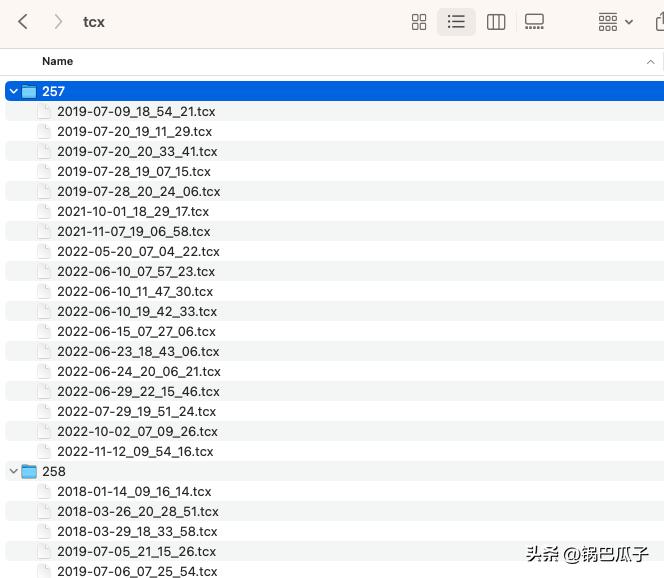The height and width of the screenshot is (578, 664).
Task: Click document icon of 2018-01-14_09_16_14.tcx
Action: tap(44, 491)
